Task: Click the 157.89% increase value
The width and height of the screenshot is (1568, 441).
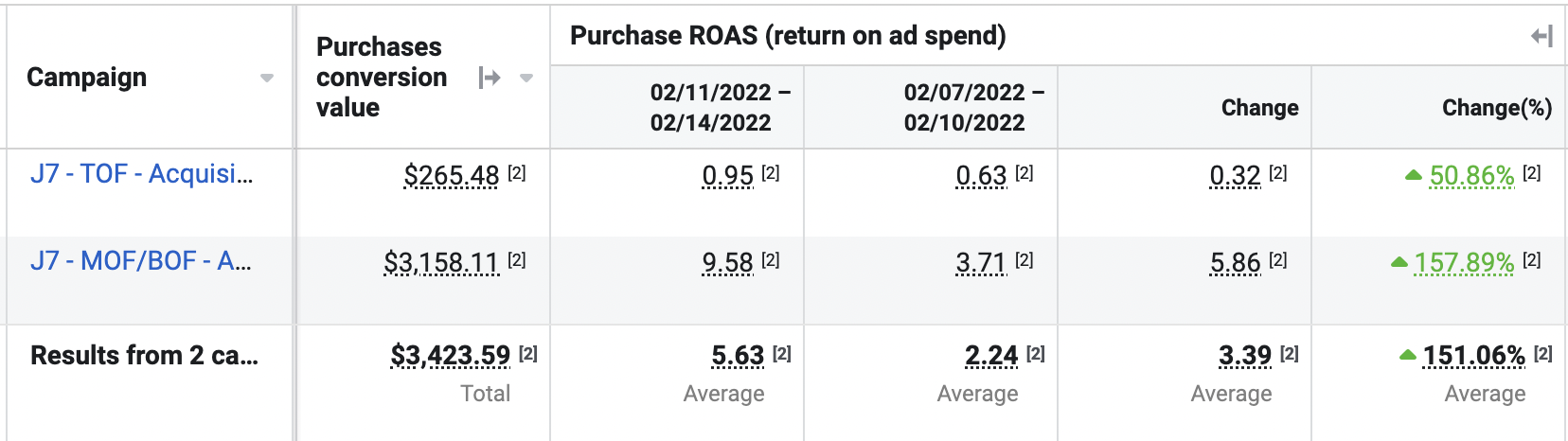Action: [x=1464, y=263]
